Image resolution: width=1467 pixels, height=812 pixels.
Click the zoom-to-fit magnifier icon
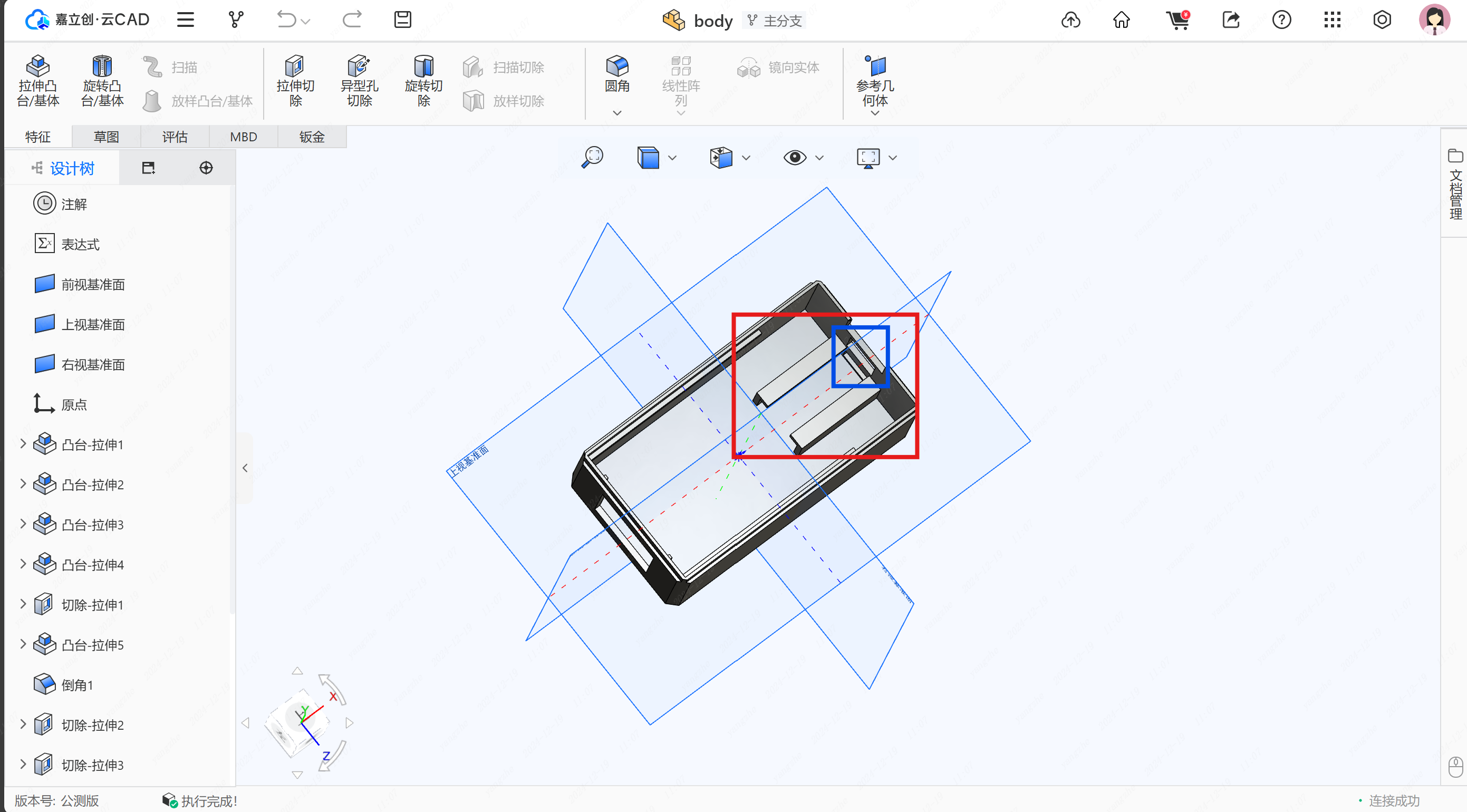click(592, 157)
